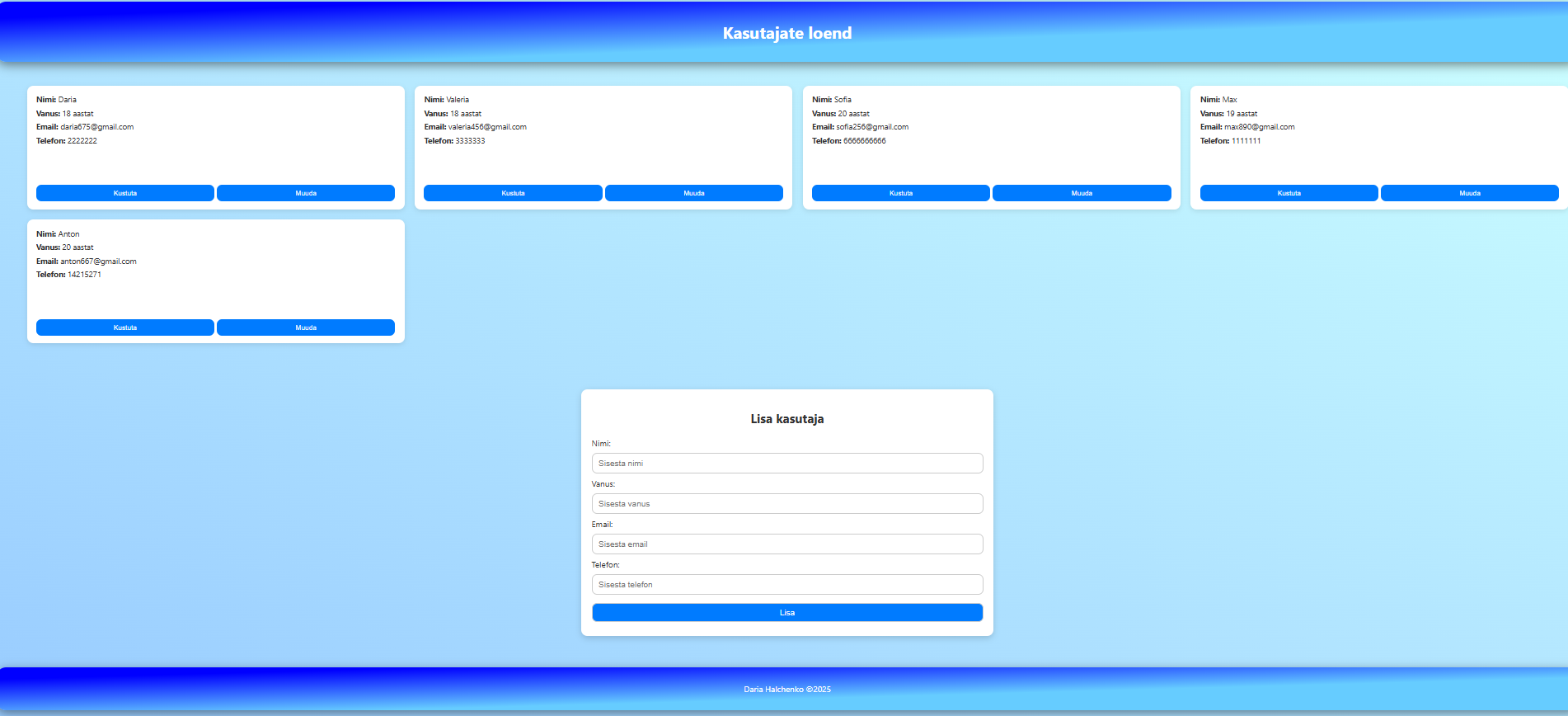Click into the Sisesta vanus field
This screenshot has height=716, width=1568.
[x=786, y=504]
